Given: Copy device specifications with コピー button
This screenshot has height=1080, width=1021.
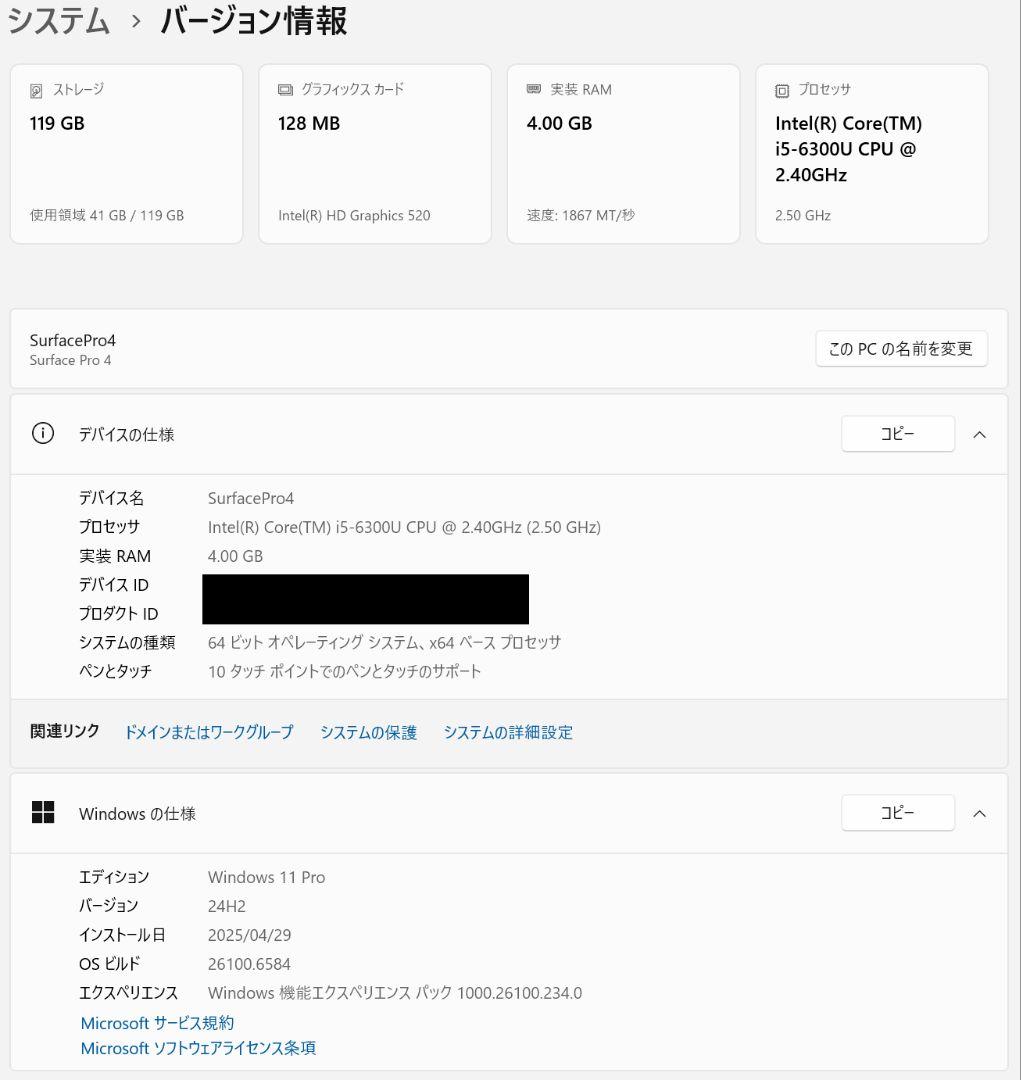Looking at the screenshot, I should pyautogui.click(x=898, y=433).
